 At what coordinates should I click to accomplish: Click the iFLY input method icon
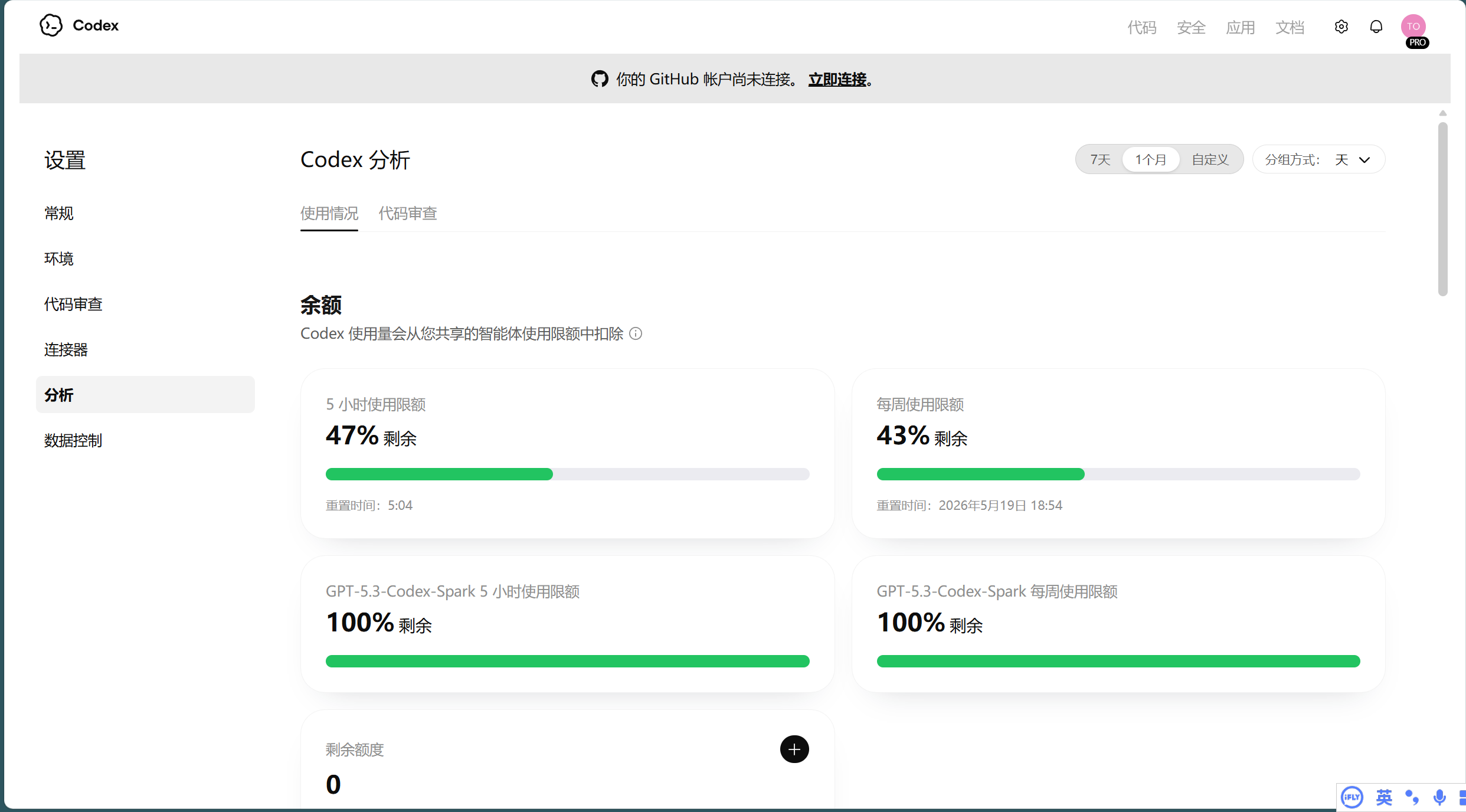click(x=1352, y=798)
